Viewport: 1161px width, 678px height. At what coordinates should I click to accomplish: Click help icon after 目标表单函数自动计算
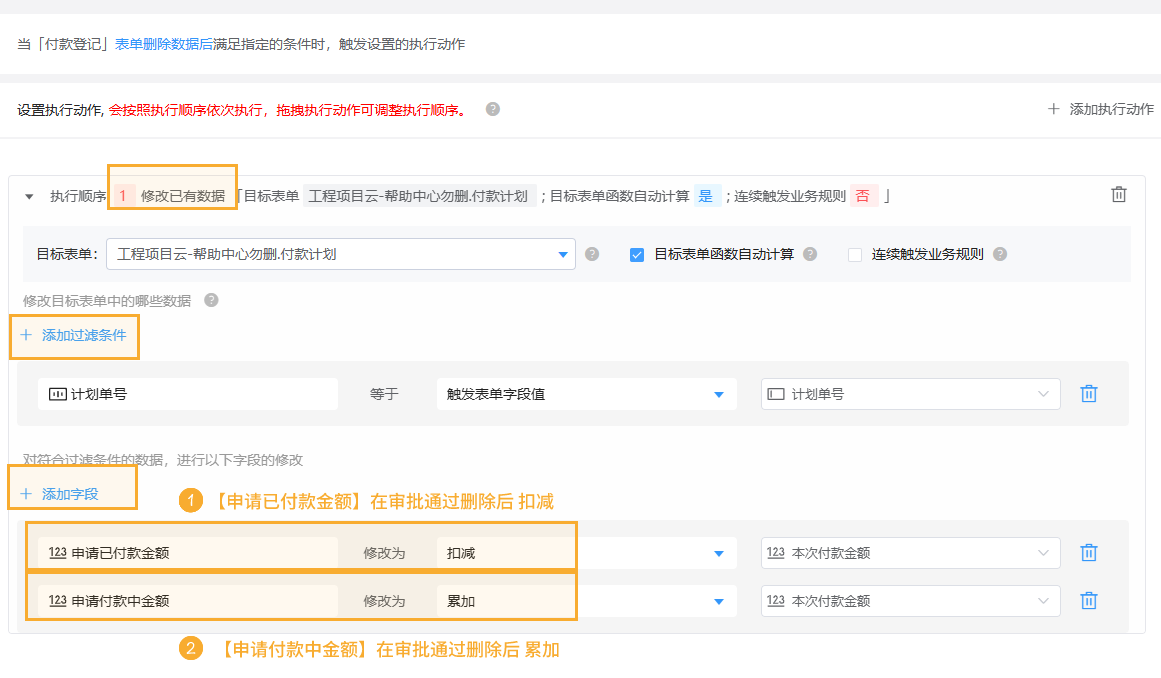(810, 254)
